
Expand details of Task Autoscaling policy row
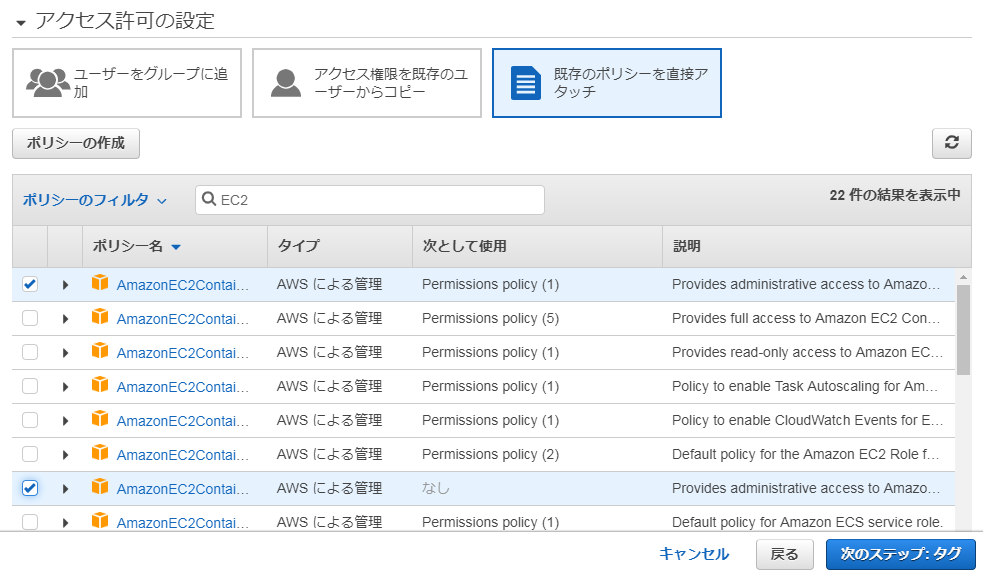click(x=65, y=386)
